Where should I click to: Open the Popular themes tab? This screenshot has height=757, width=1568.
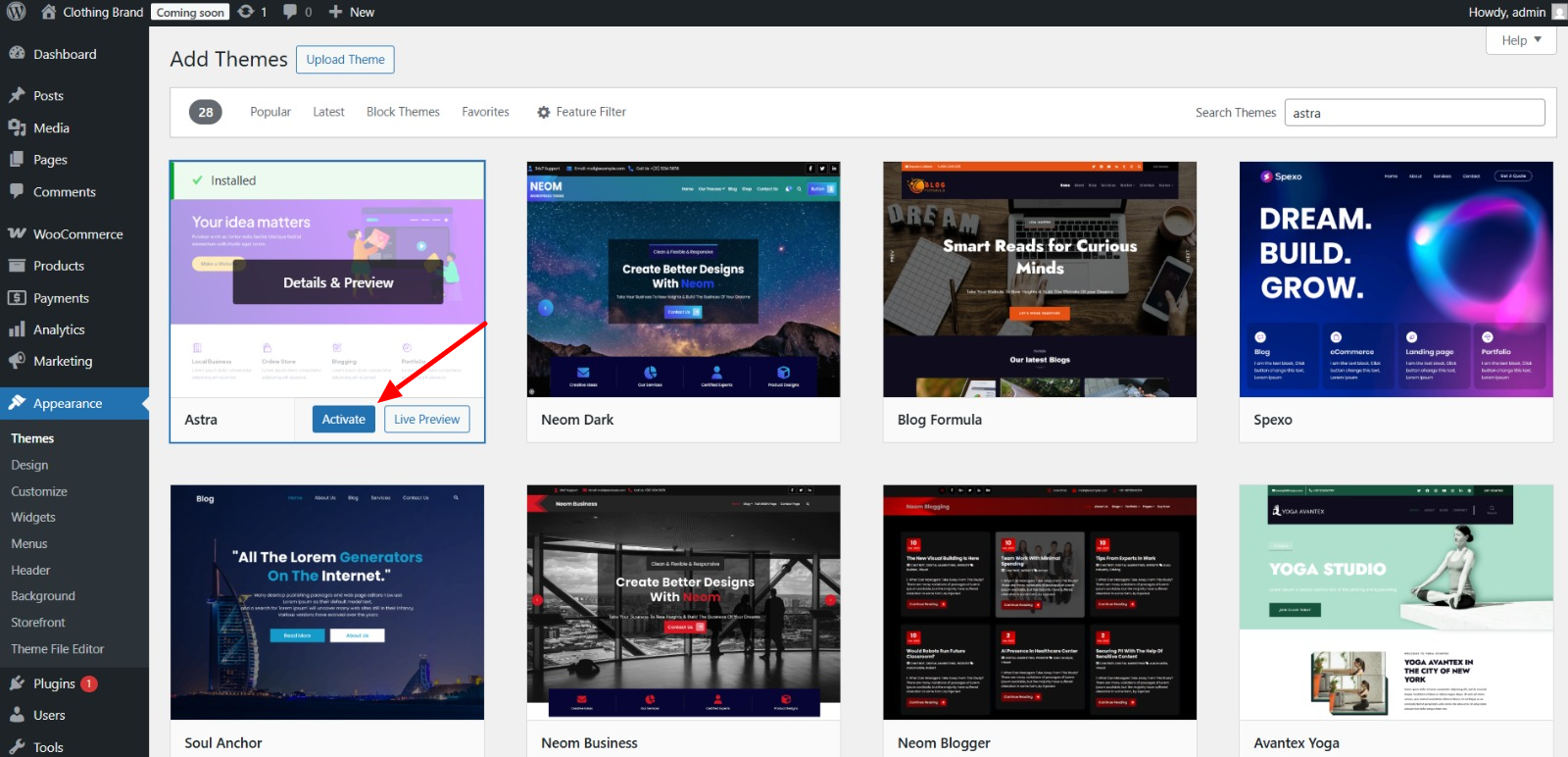point(270,112)
